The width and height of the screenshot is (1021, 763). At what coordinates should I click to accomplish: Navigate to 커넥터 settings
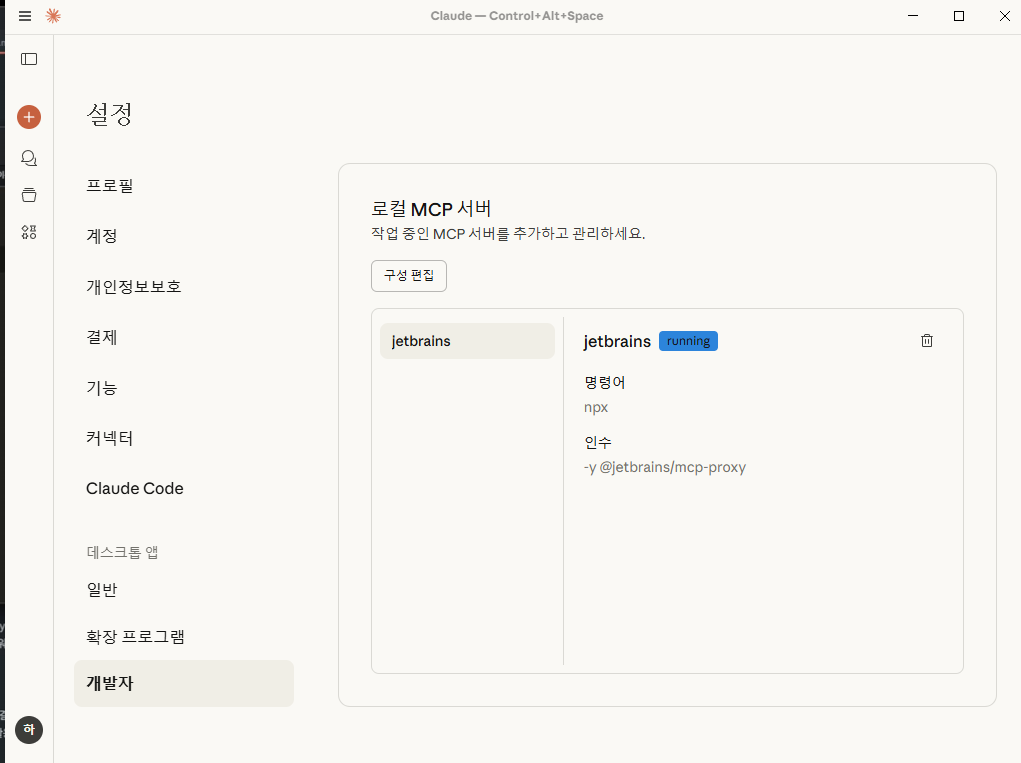coord(110,438)
